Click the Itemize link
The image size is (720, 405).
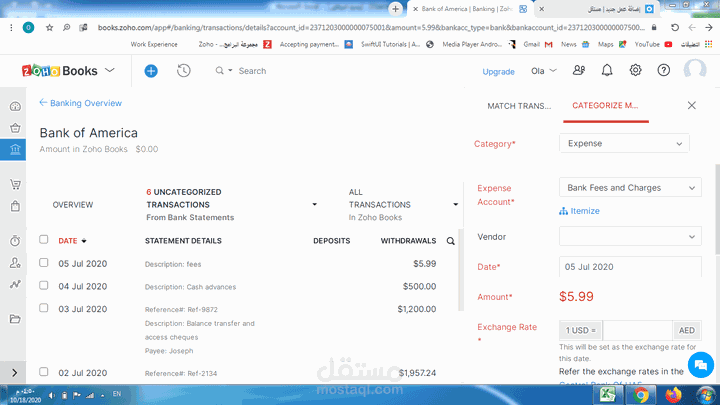click(579, 211)
